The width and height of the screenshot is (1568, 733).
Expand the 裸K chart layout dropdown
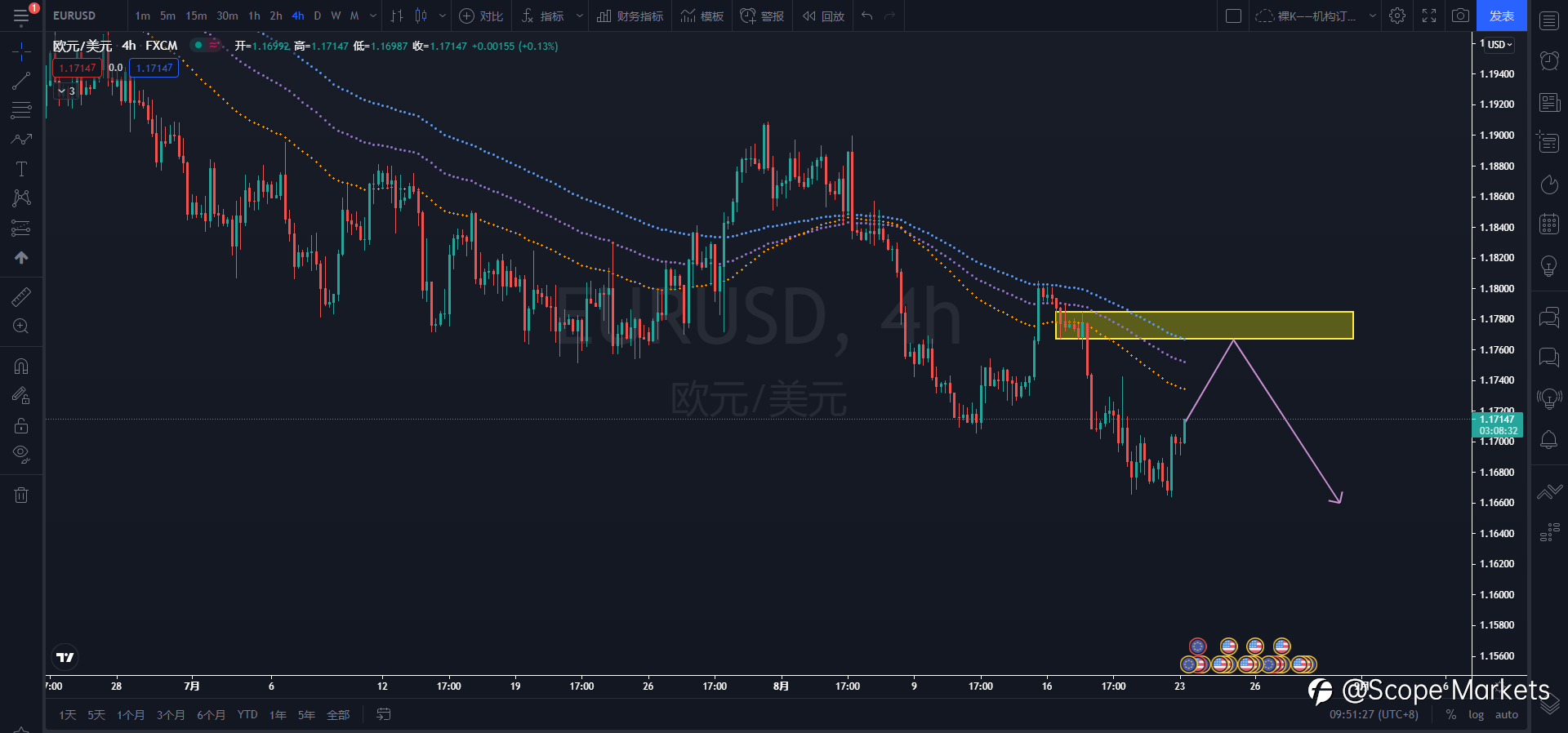tap(1372, 16)
